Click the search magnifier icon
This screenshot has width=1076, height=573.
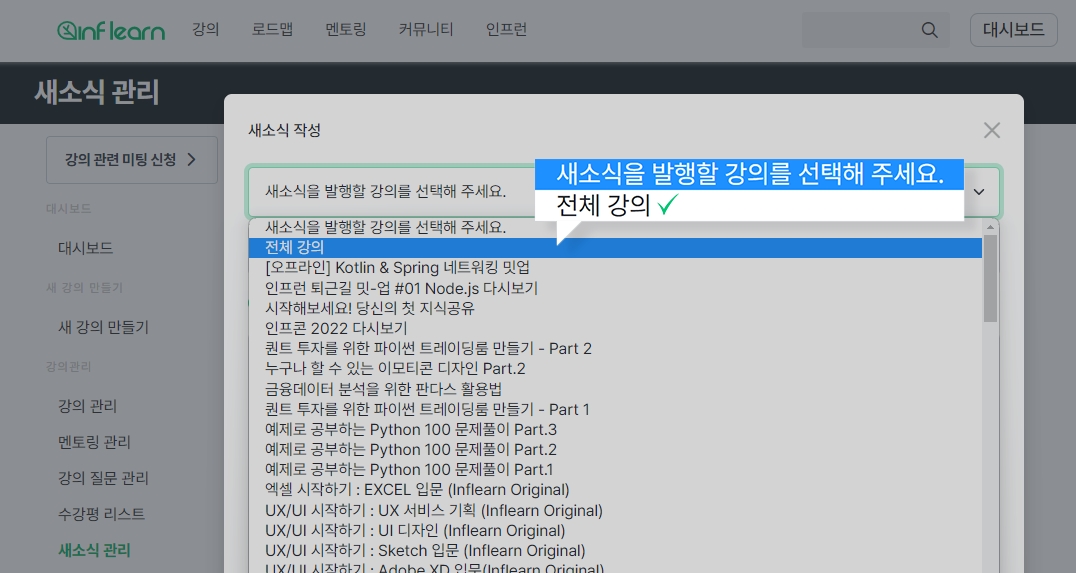coord(929,30)
